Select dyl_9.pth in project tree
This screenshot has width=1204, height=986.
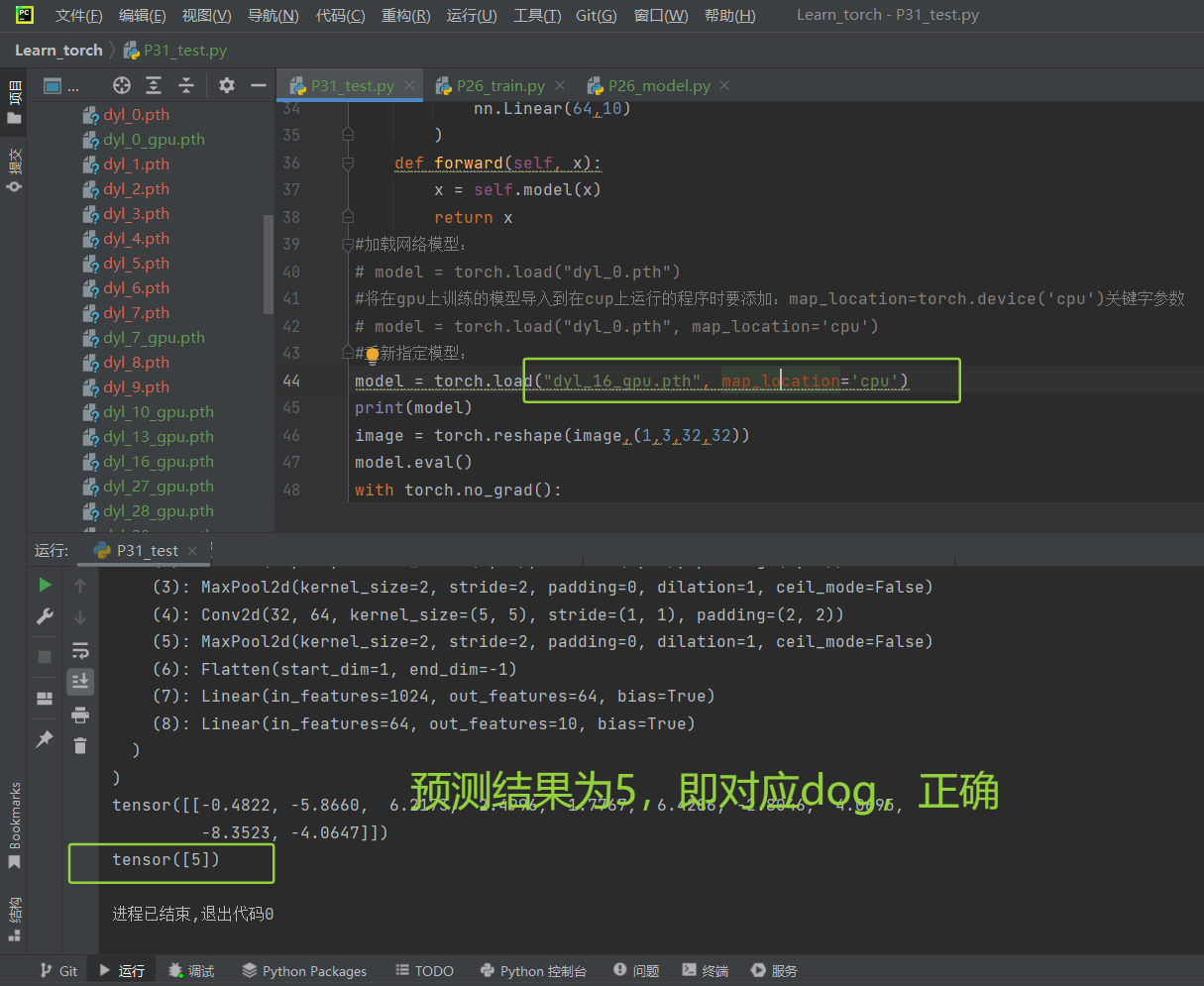pyautogui.click(x=136, y=387)
